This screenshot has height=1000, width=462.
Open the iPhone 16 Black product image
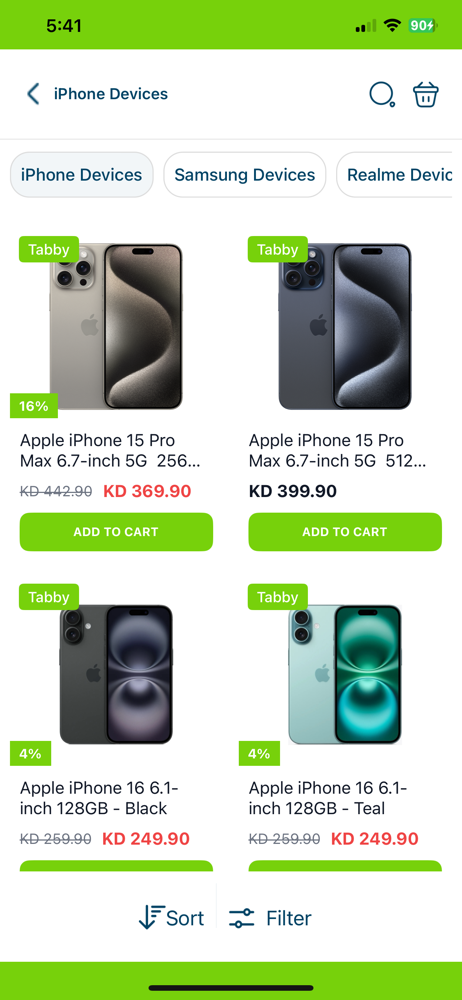coord(116,674)
